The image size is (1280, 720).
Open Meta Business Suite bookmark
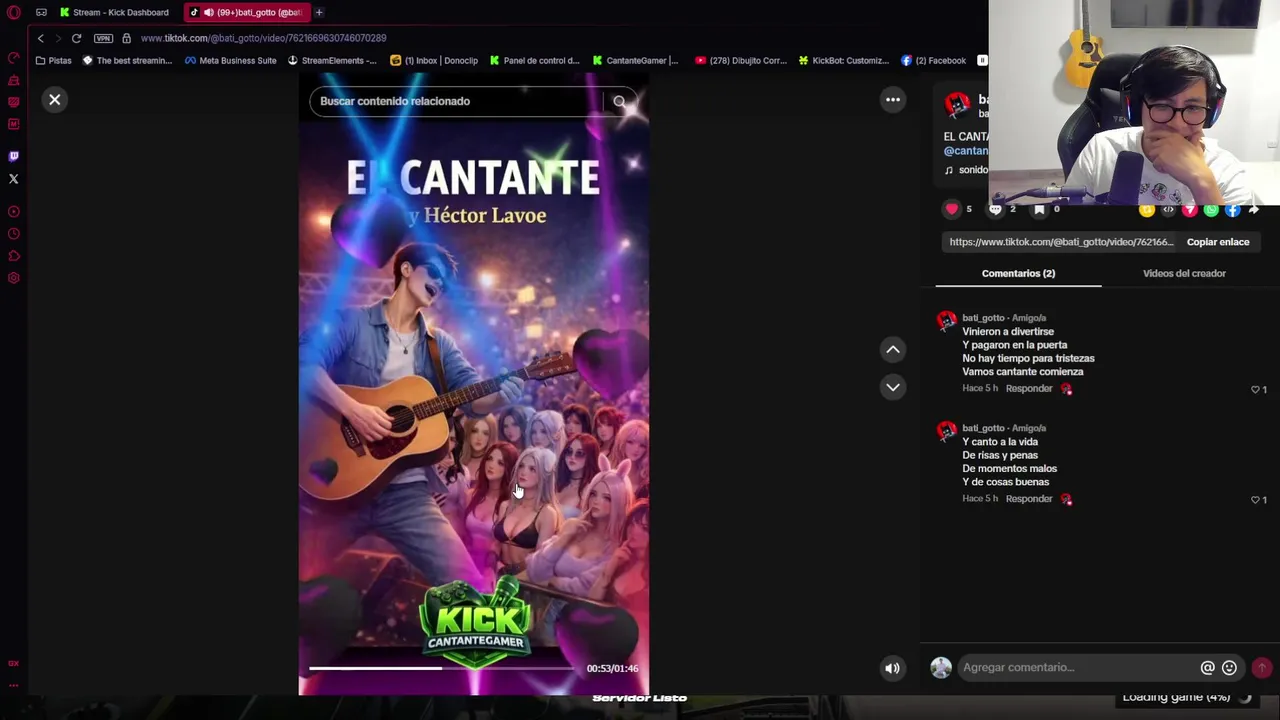pos(230,60)
